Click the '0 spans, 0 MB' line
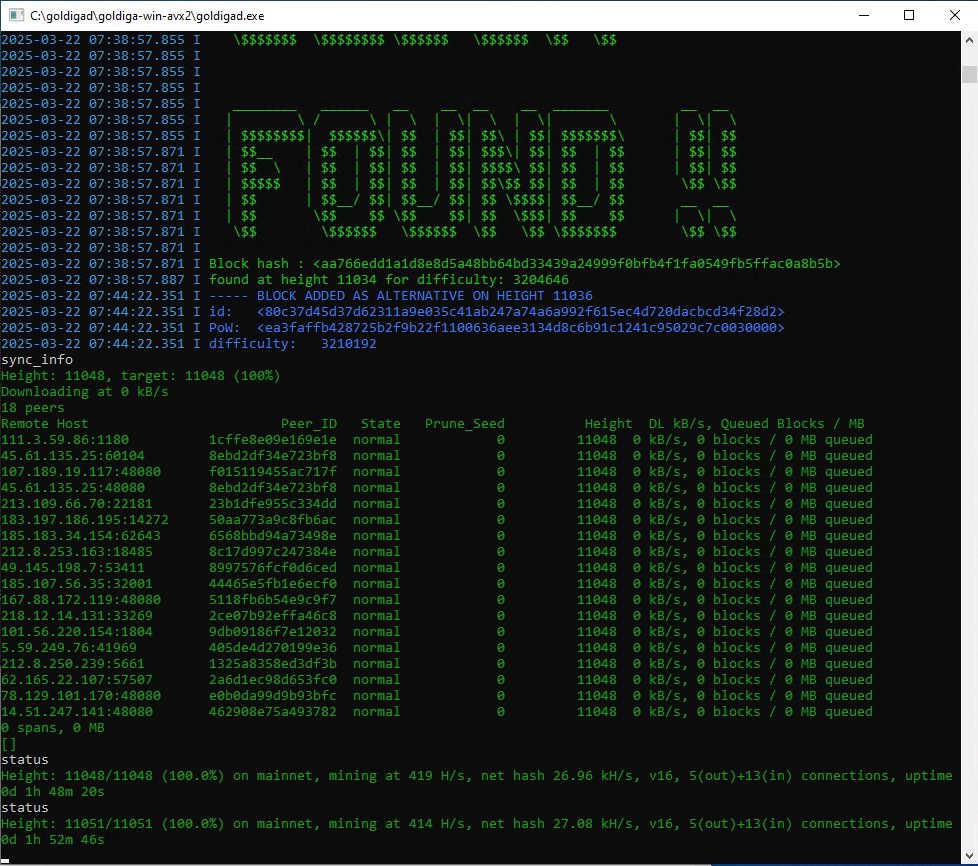Screen dimensions: 978x866 (53, 728)
